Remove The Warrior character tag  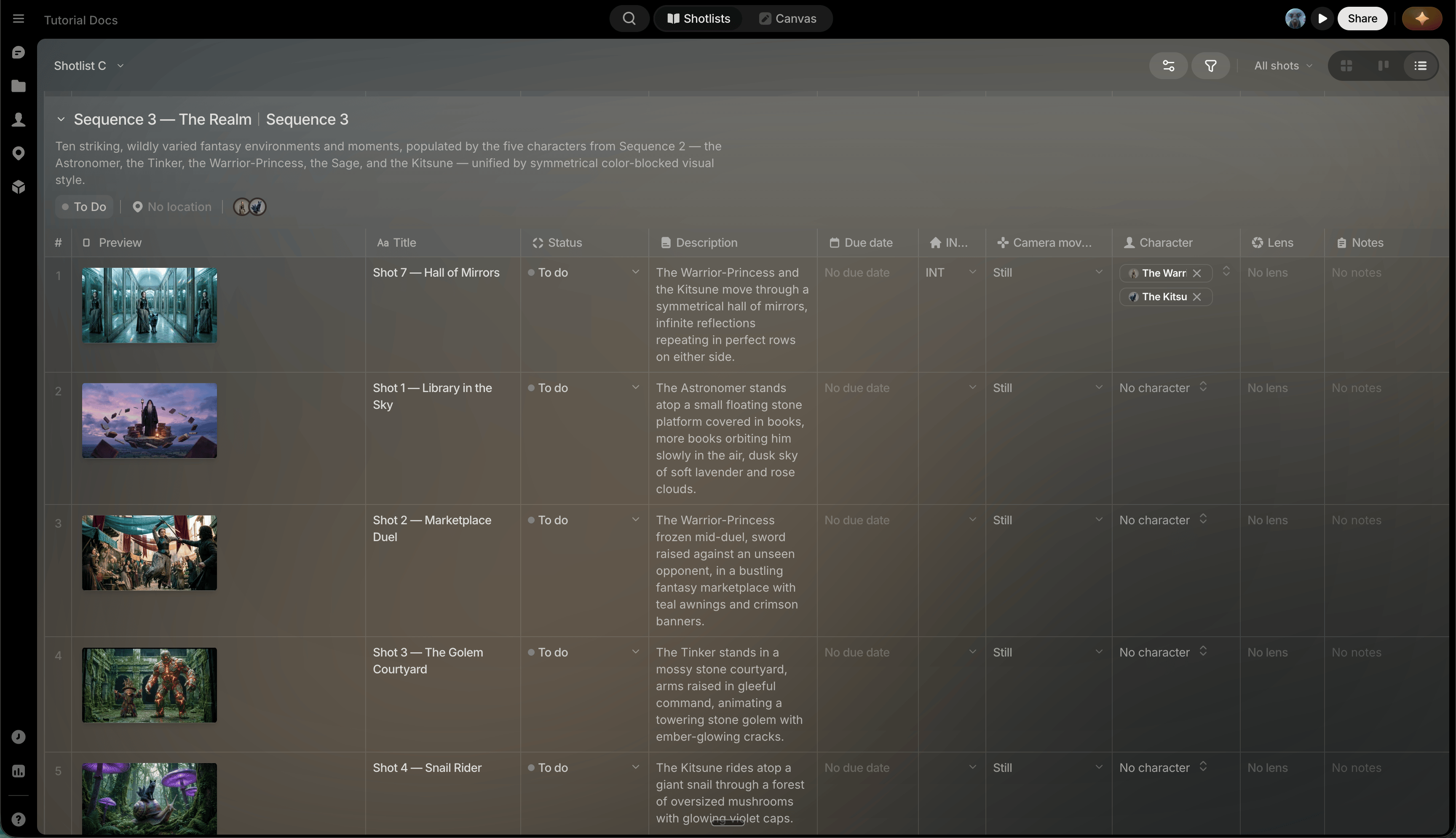coord(1197,273)
